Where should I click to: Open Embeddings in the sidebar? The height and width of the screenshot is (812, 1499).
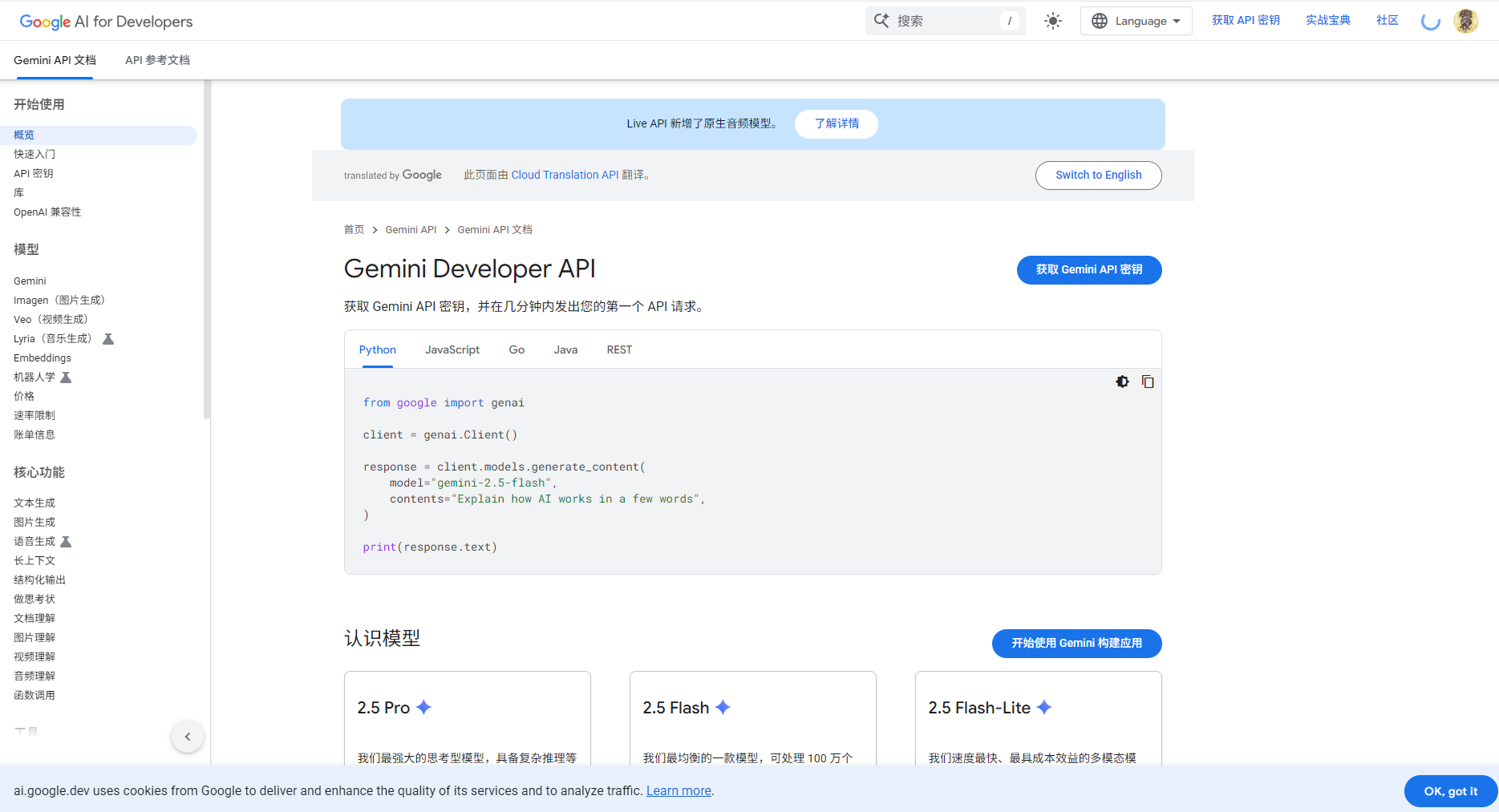click(43, 358)
